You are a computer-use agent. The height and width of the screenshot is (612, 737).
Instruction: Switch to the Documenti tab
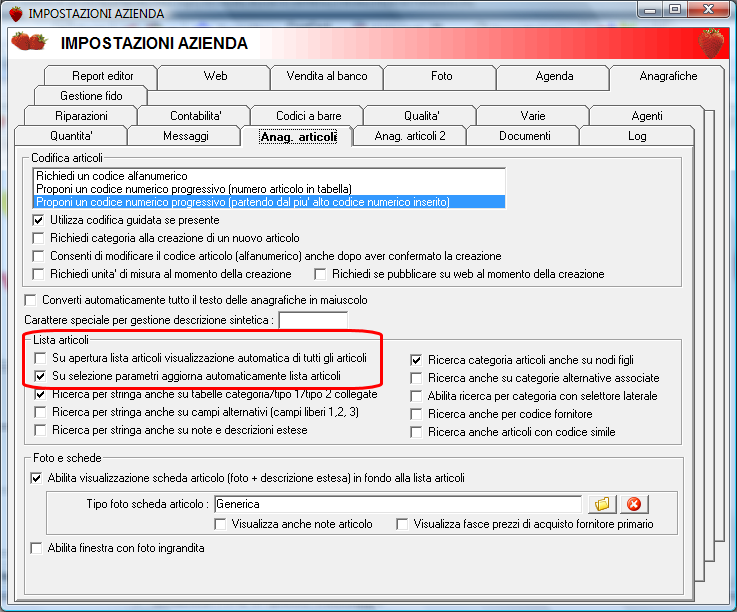point(525,136)
